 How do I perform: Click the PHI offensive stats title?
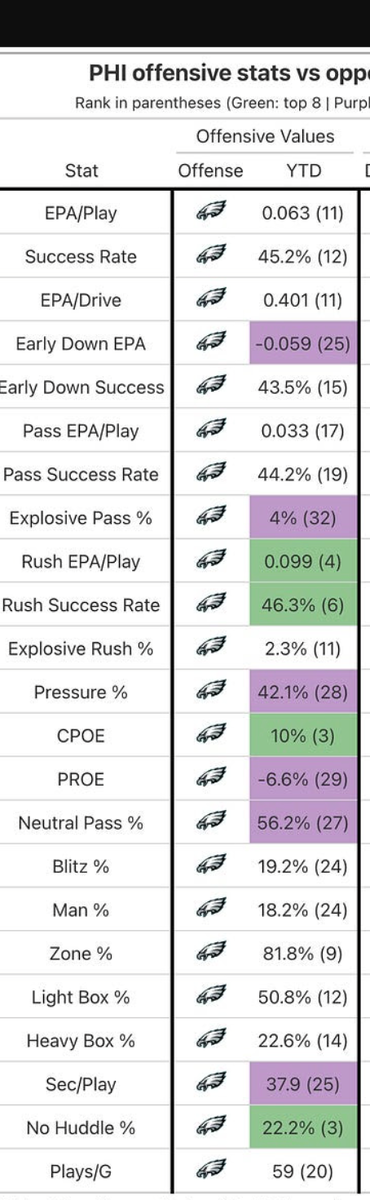[229, 73]
